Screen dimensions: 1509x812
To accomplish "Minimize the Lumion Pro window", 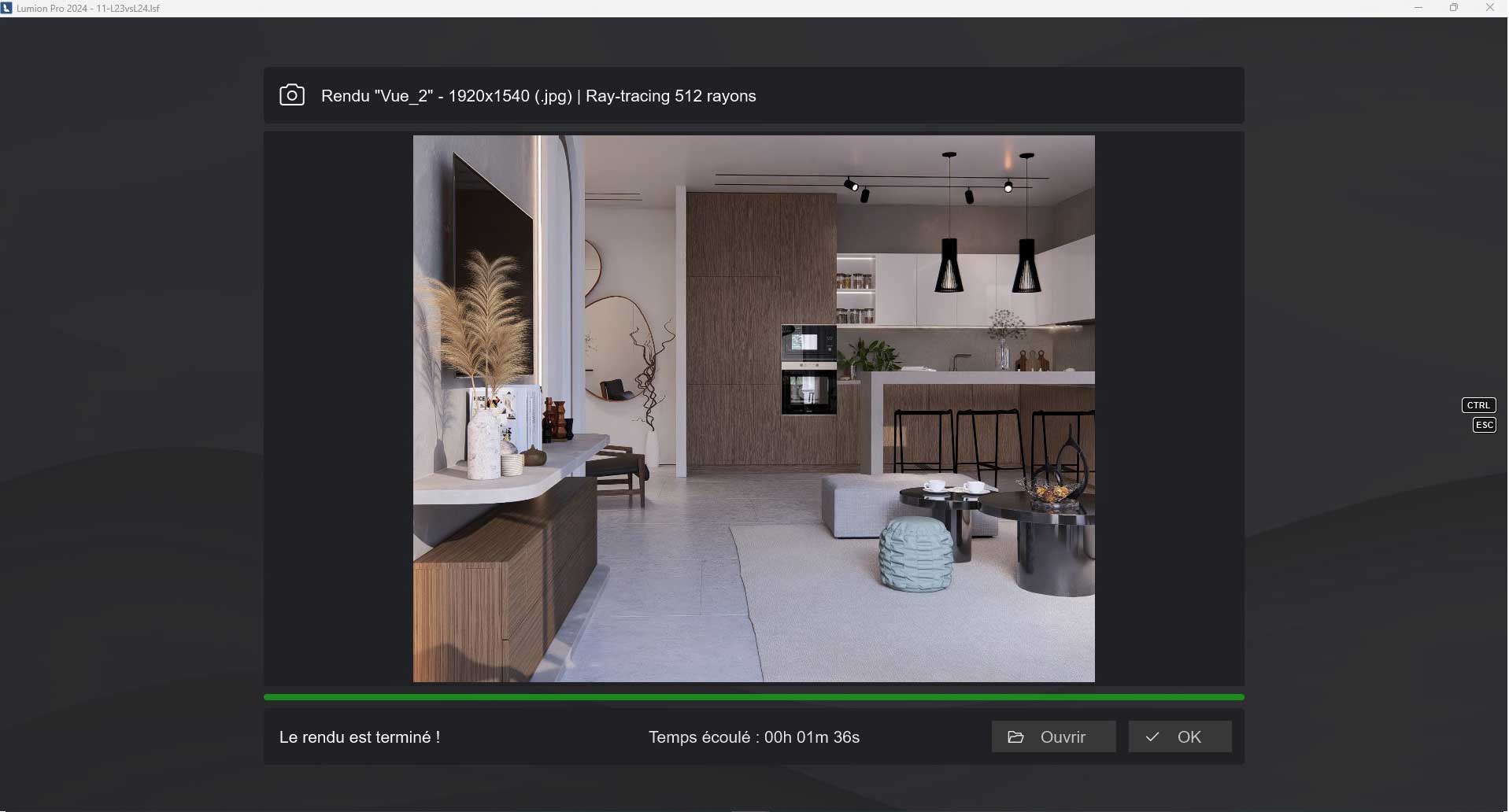I will tap(1418, 8).
